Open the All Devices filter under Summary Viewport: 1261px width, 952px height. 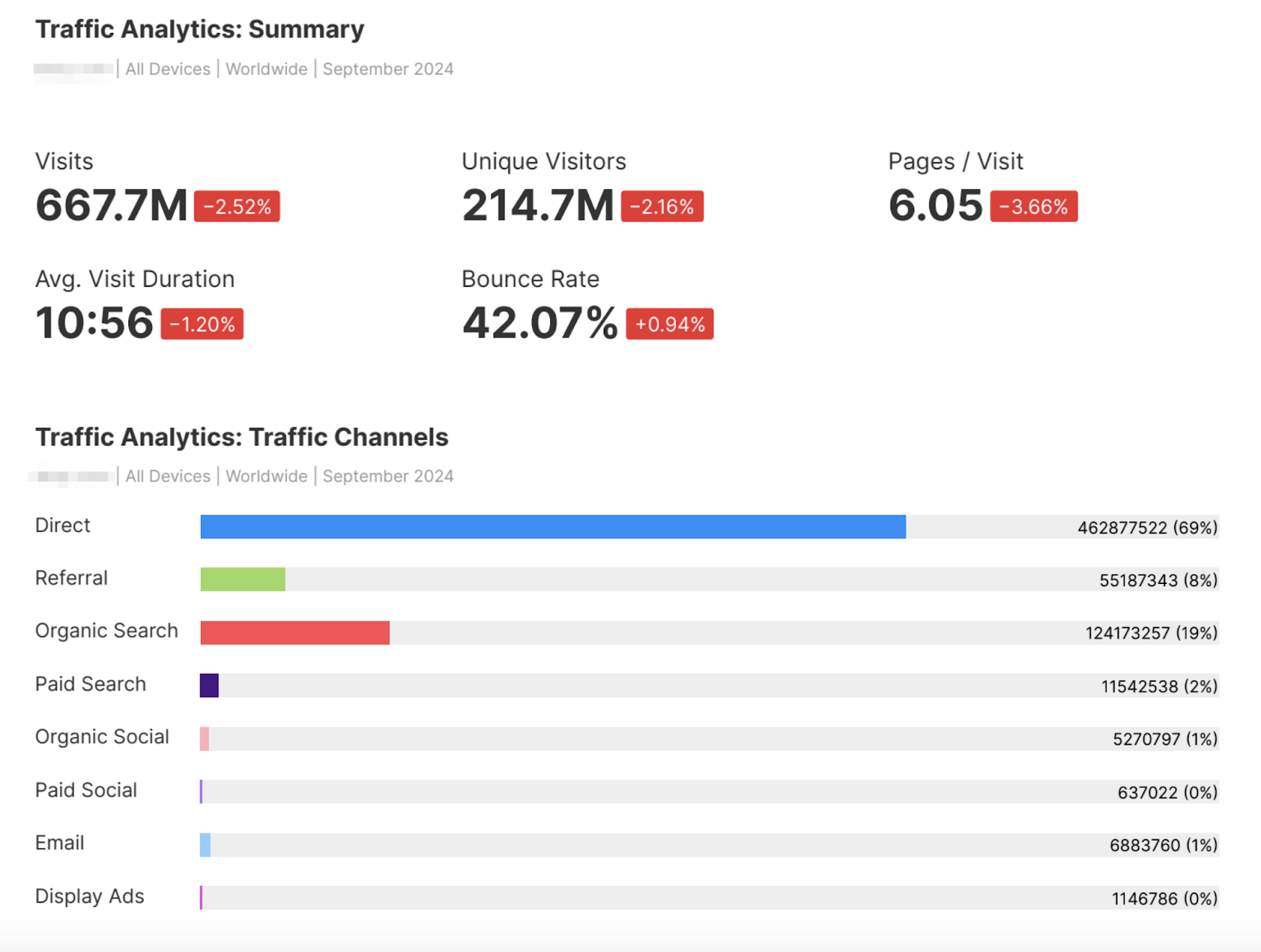[x=167, y=69]
